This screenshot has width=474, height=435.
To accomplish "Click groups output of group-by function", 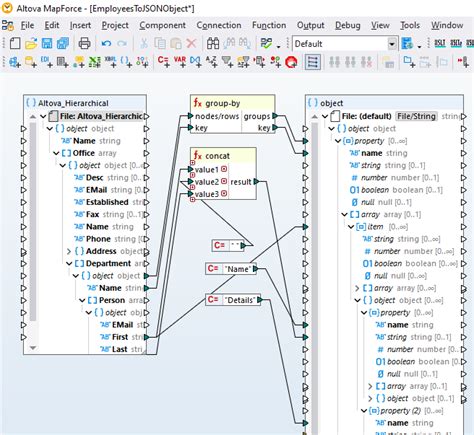I will (275, 116).
